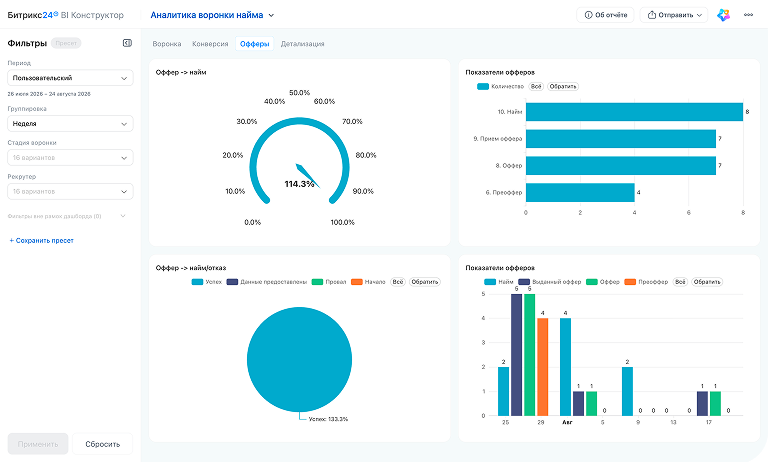Click Всё in the column chart legend

pos(680,282)
